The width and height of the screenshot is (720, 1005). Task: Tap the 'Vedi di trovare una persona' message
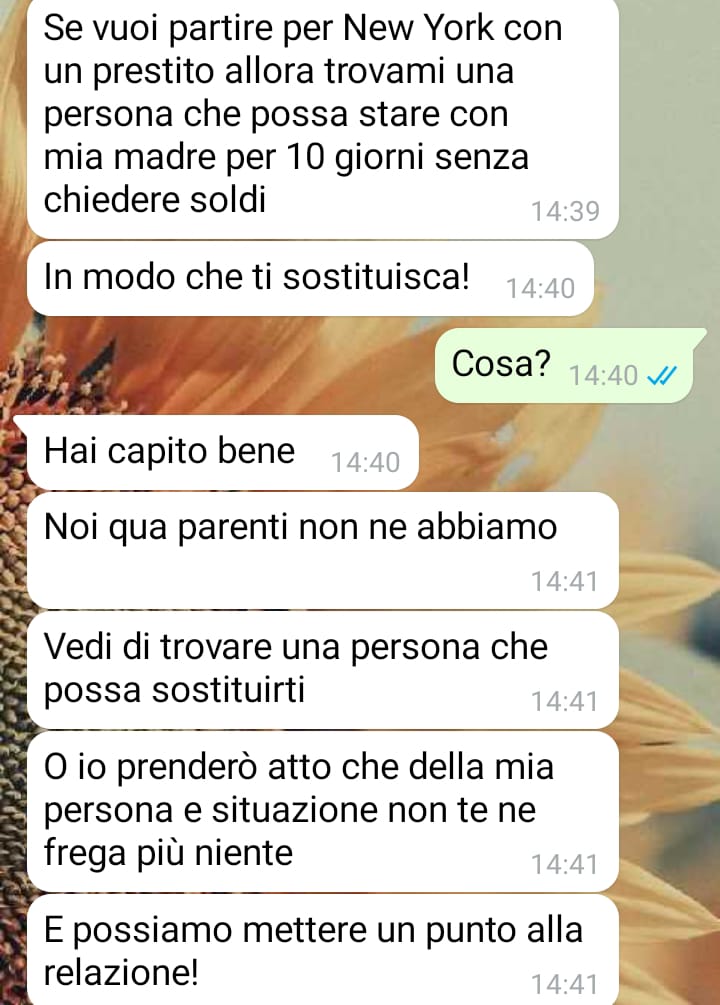[x=322, y=670]
